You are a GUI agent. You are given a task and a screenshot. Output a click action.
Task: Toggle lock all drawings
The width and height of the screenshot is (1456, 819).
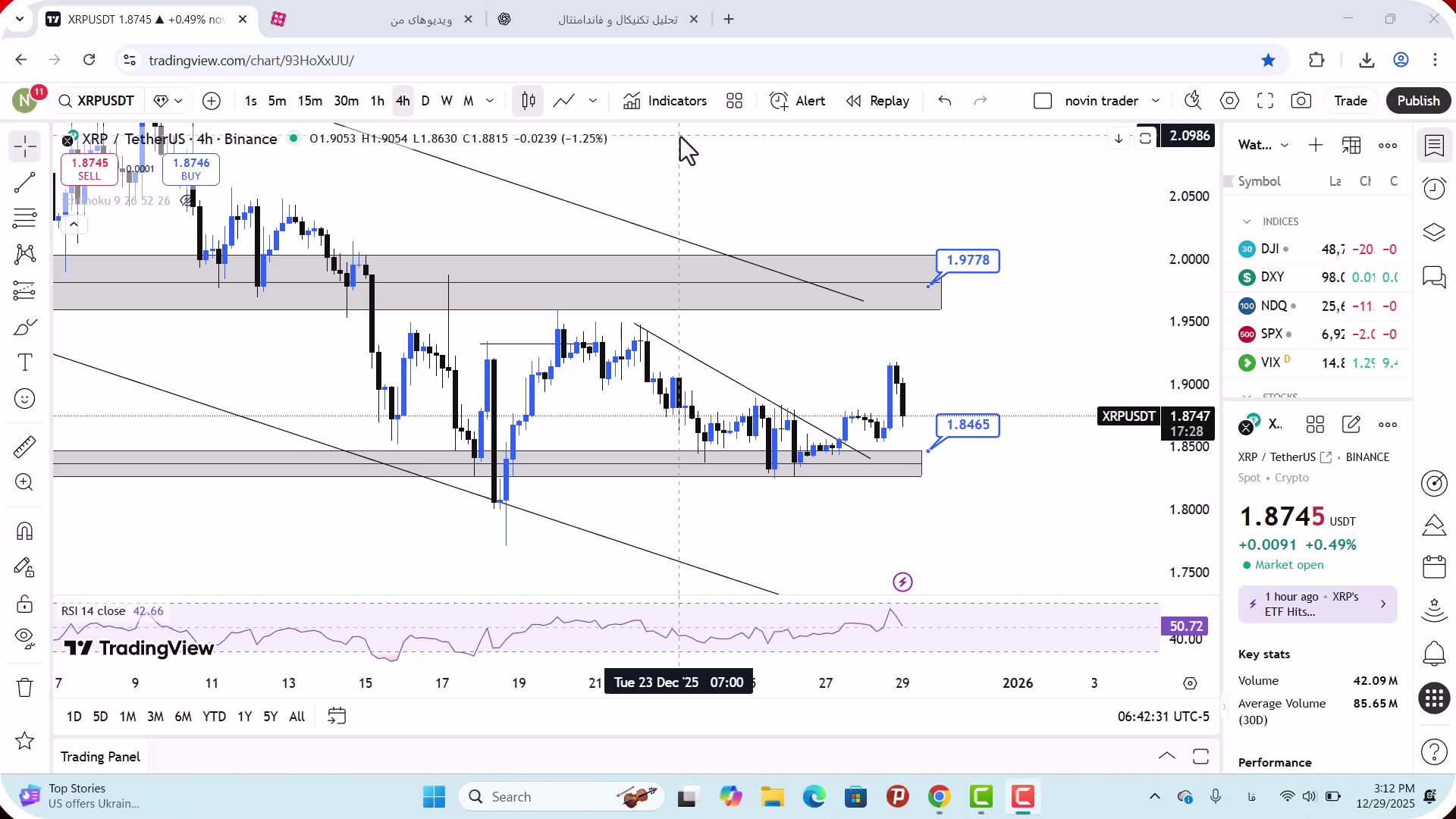click(x=24, y=604)
